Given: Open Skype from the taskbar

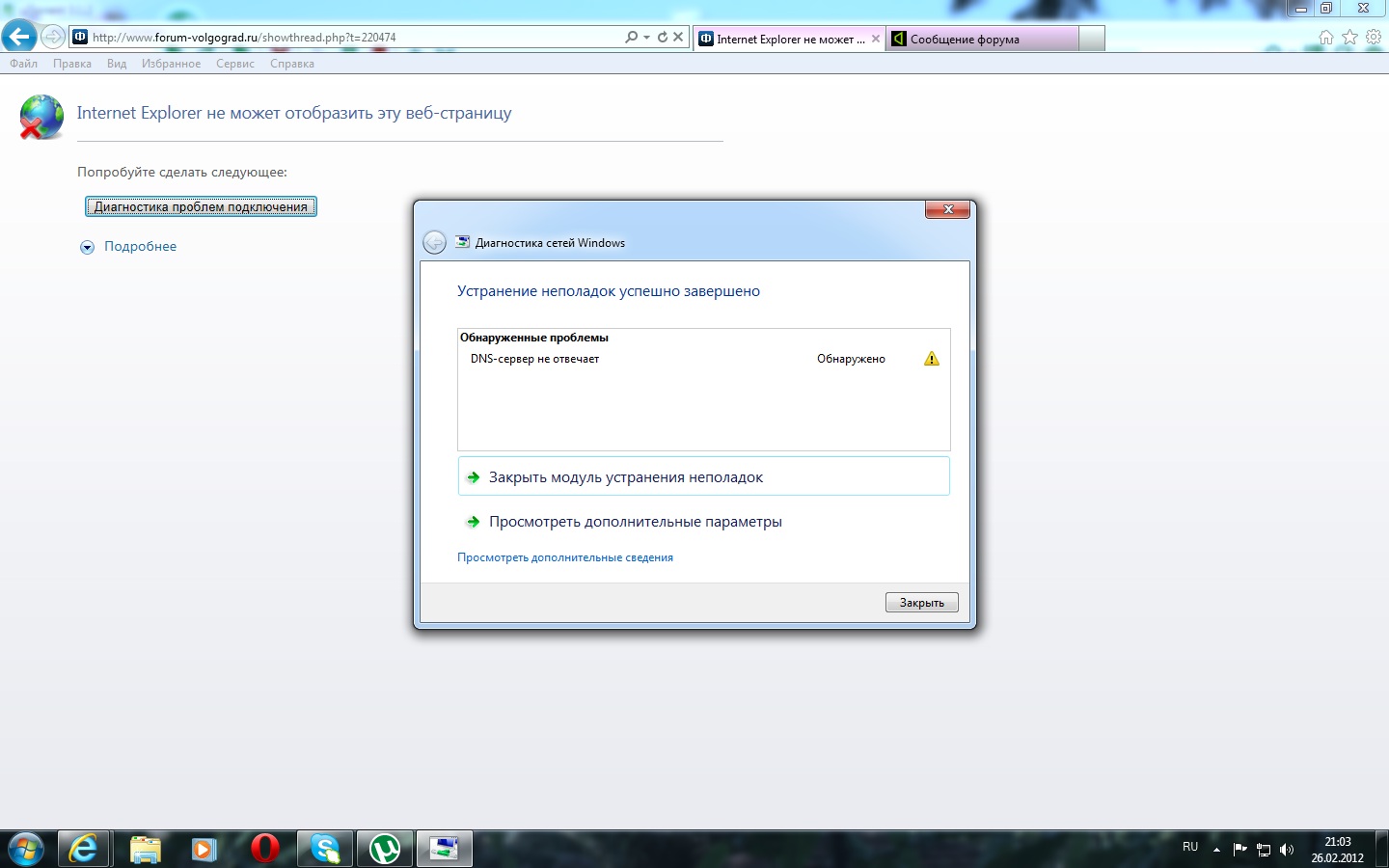Looking at the screenshot, I should point(325,849).
